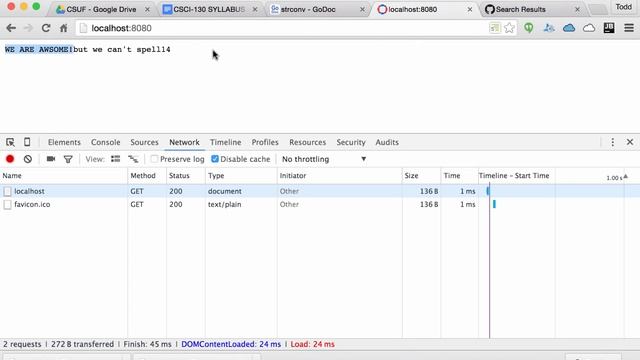Switch to the Profiles tab
The height and width of the screenshot is (360, 640).
click(x=264, y=142)
